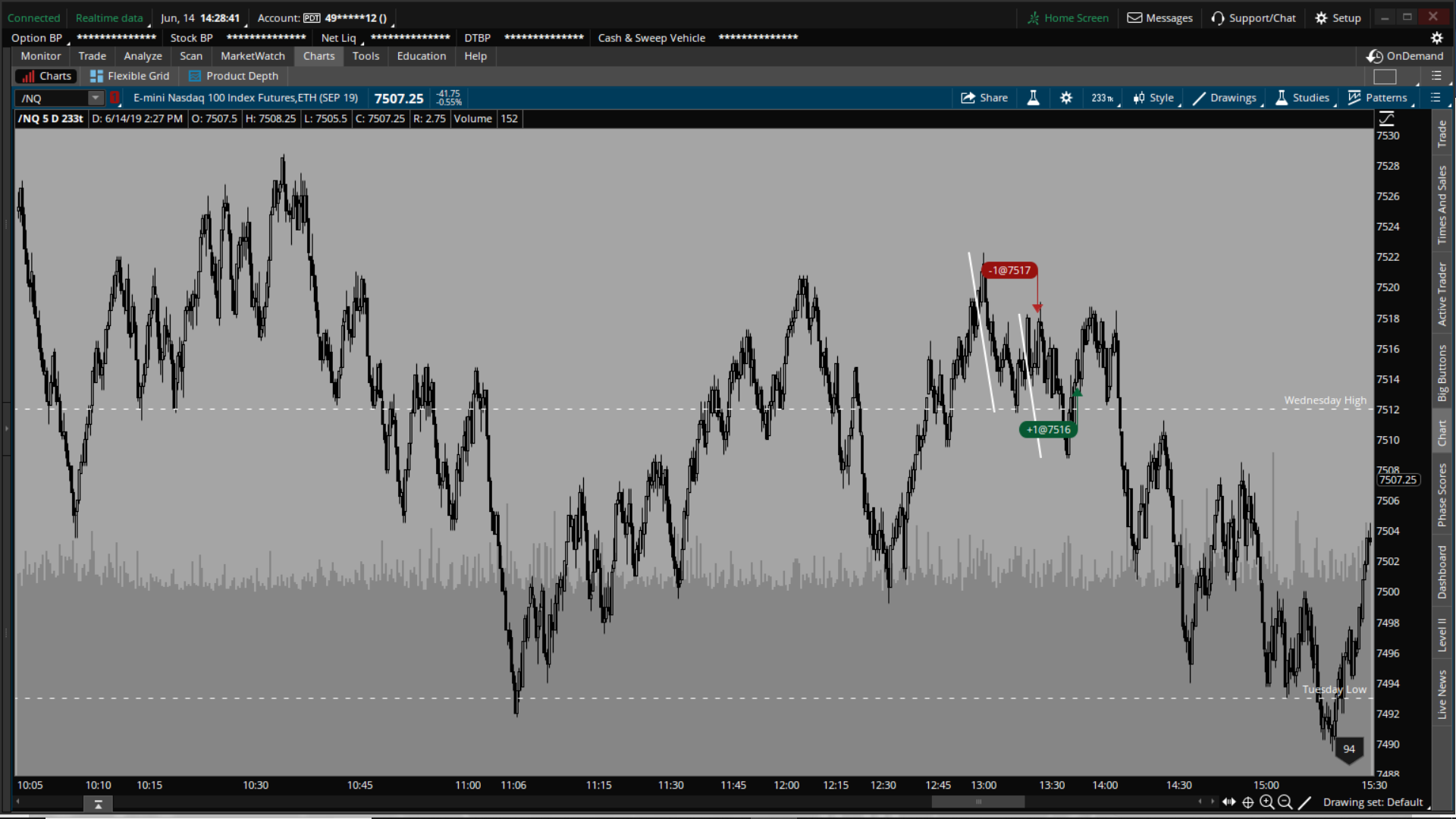Click the 94 volume bubble marker
1456x819 pixels.
1349,749
